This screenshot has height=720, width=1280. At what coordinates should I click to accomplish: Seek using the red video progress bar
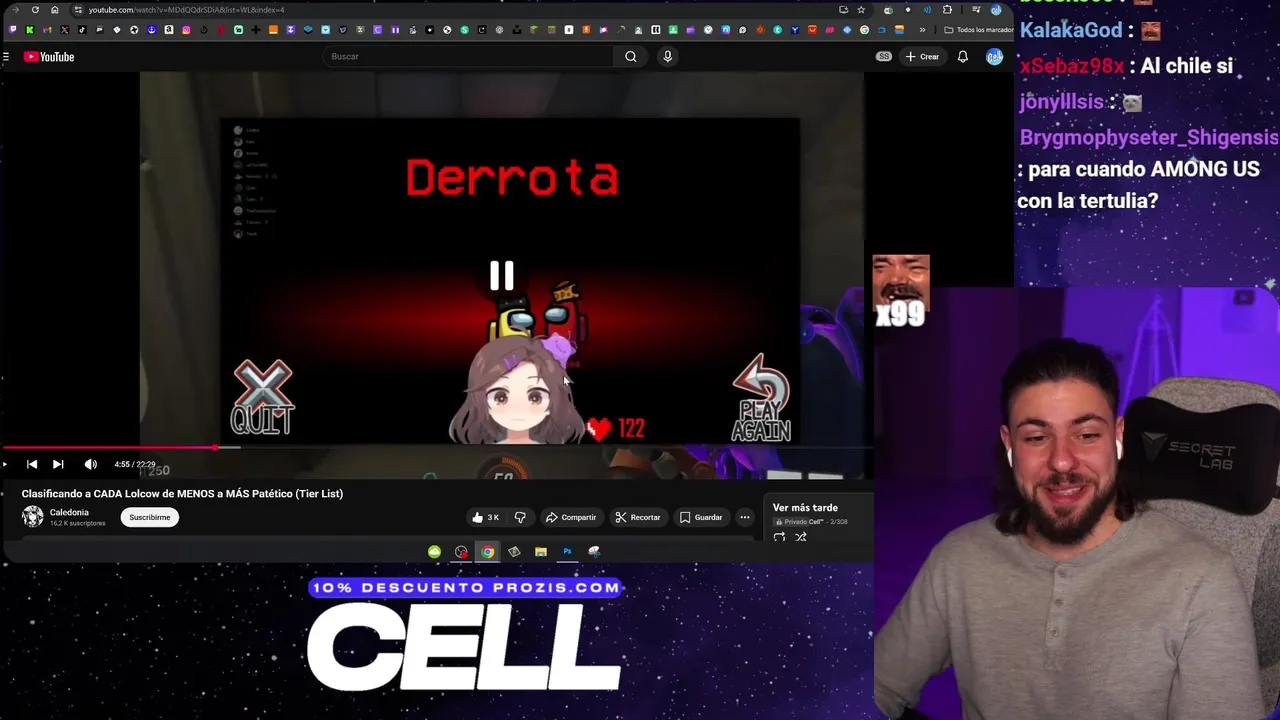tap(108, 447)
